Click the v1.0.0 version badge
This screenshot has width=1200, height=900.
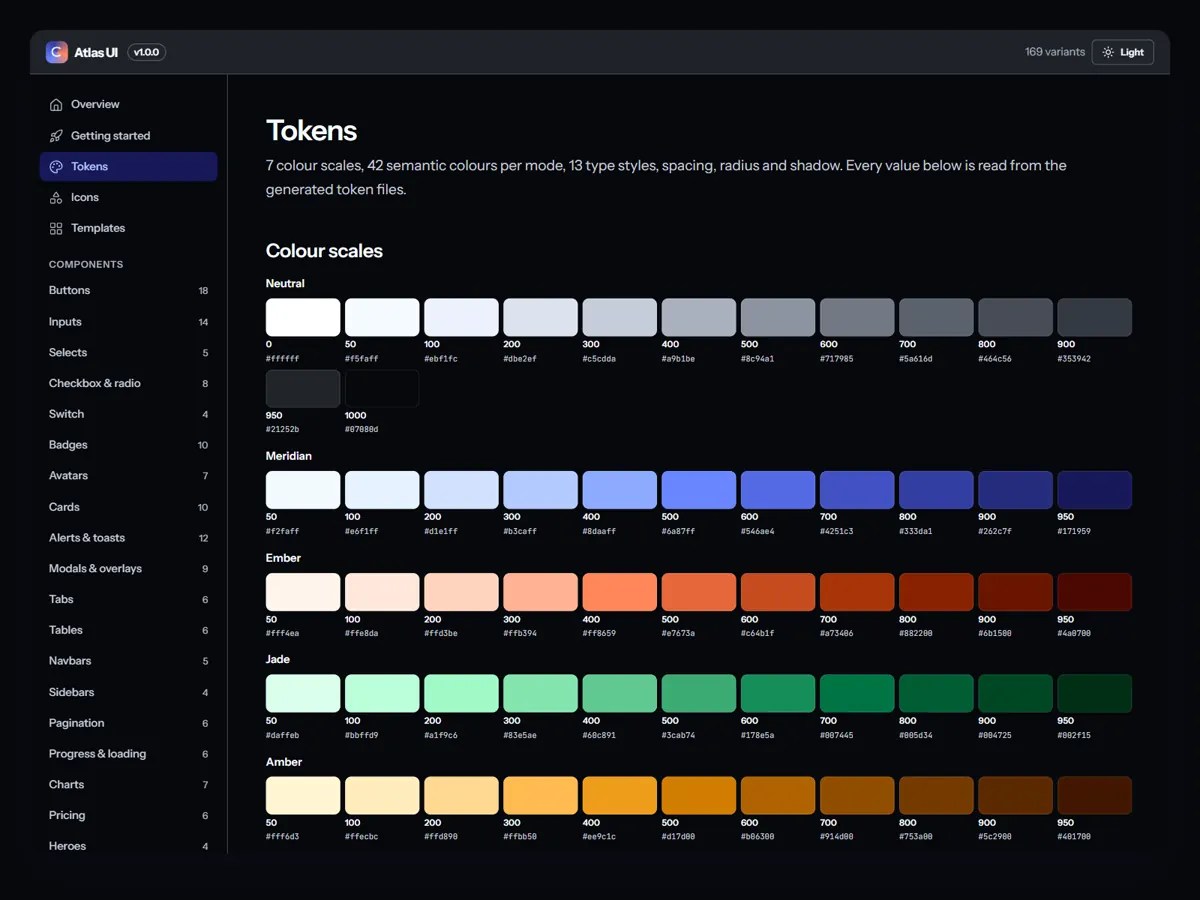[x=147, y=52]
